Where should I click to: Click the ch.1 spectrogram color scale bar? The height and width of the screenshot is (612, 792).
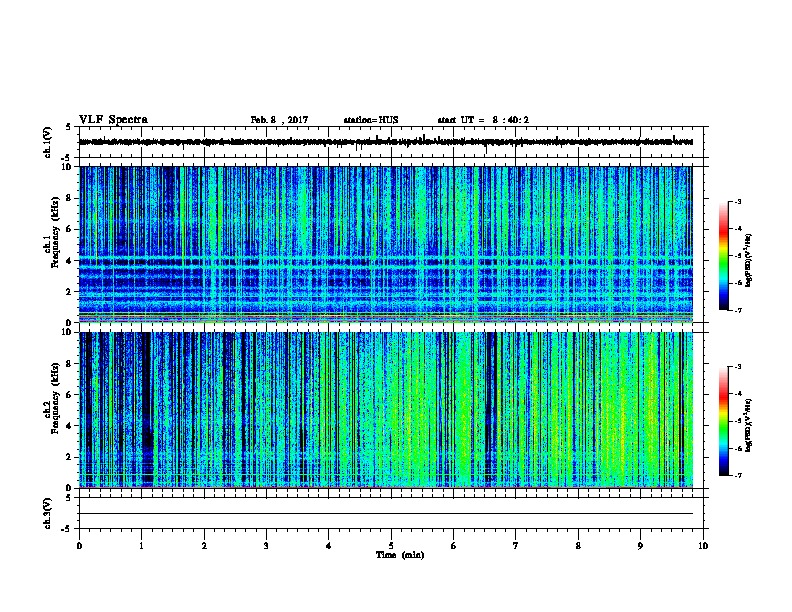pos(723,256)
